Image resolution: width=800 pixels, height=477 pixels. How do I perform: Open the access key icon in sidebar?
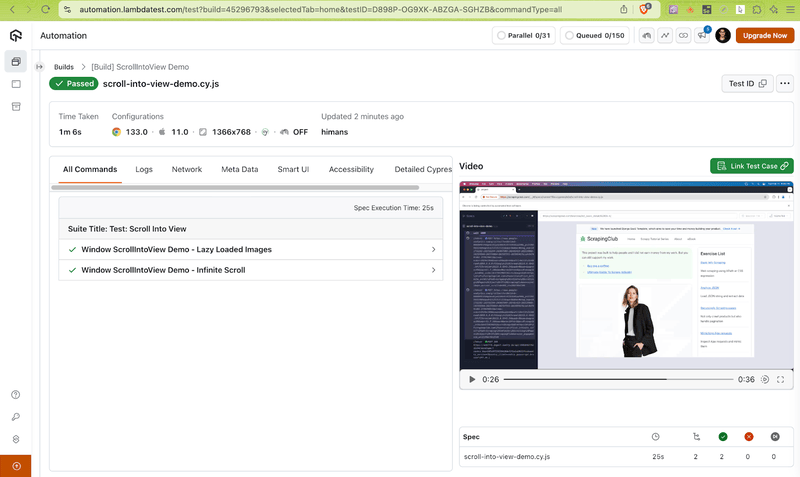pyautogui.click(x=16, y=417)
